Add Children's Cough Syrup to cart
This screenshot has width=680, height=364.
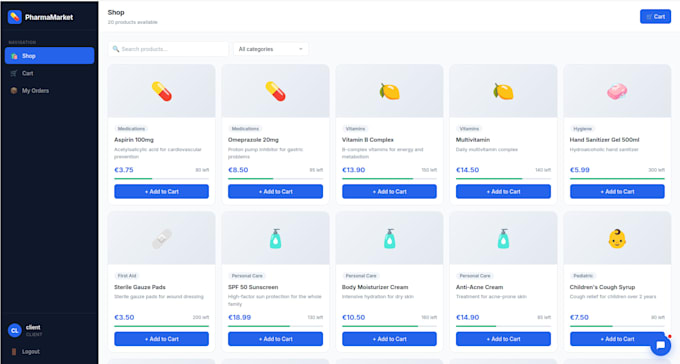click(x=617, y=339)
